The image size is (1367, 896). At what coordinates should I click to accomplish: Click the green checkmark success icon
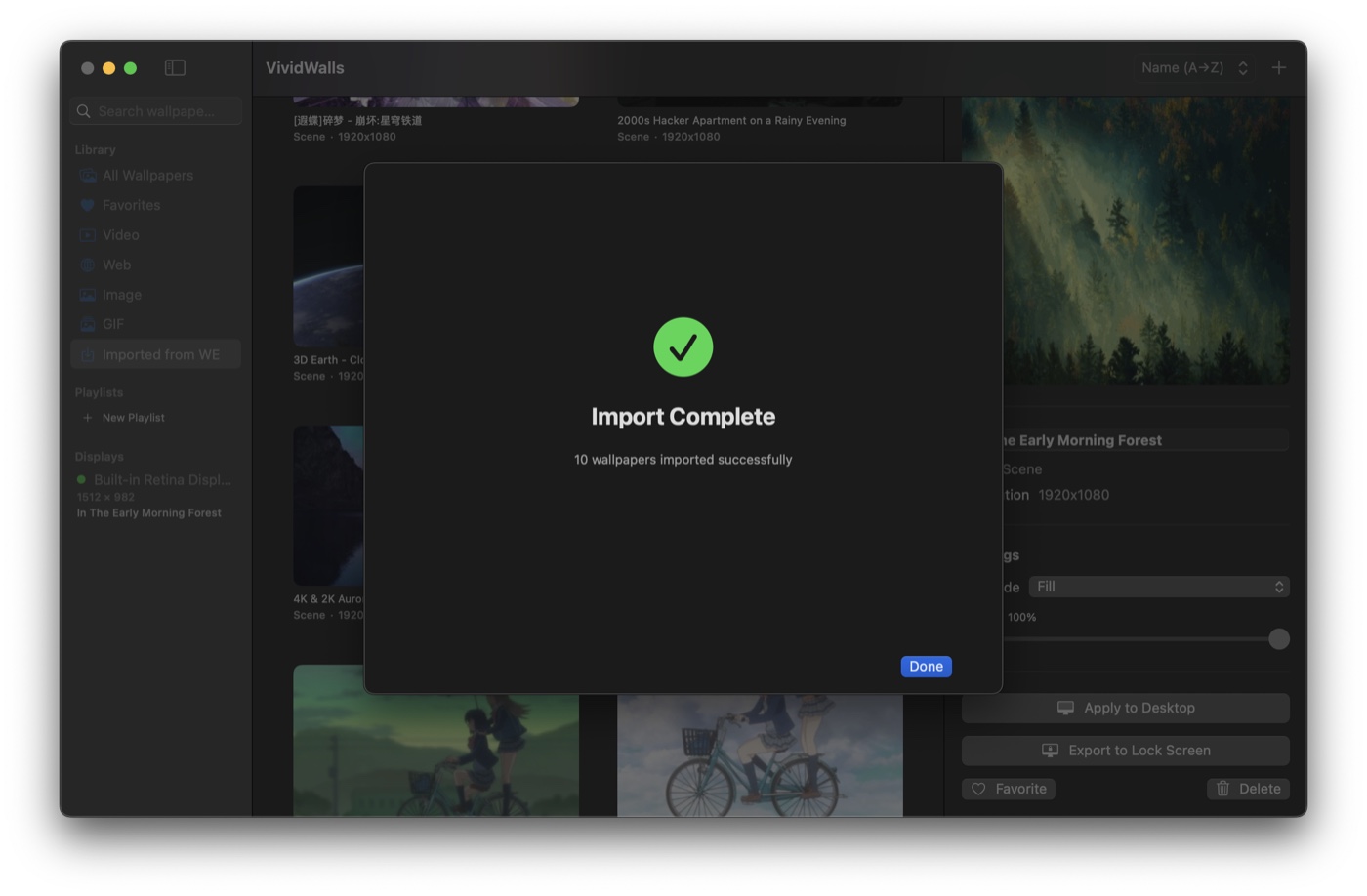[x=683, y=347]
